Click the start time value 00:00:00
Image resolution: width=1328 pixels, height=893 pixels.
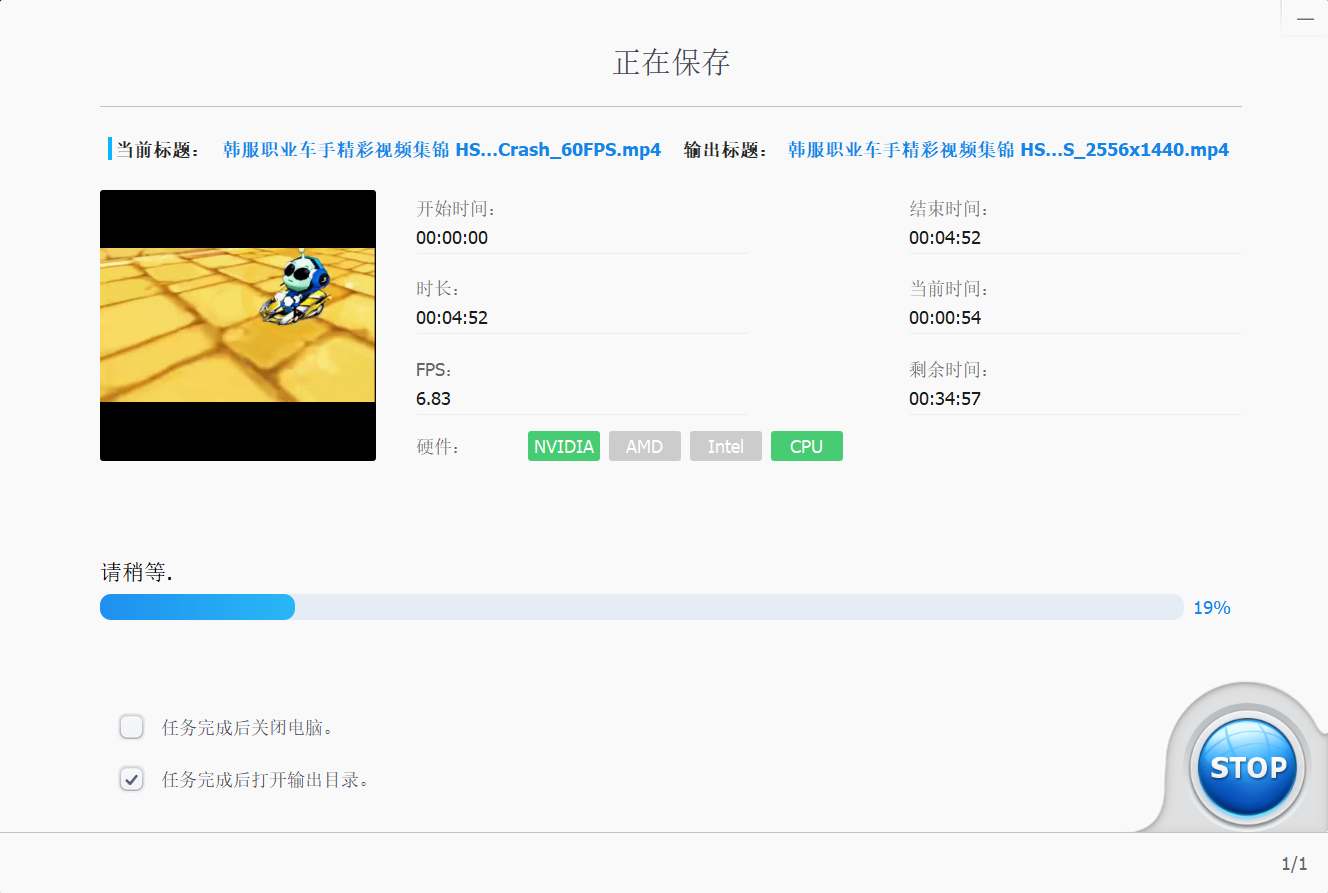452,238
